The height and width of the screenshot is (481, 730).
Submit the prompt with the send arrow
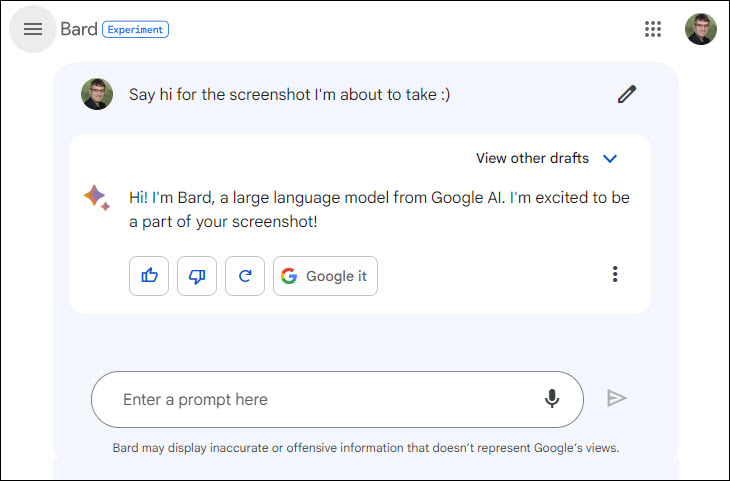pyautogui.click(x=616, y=399)
